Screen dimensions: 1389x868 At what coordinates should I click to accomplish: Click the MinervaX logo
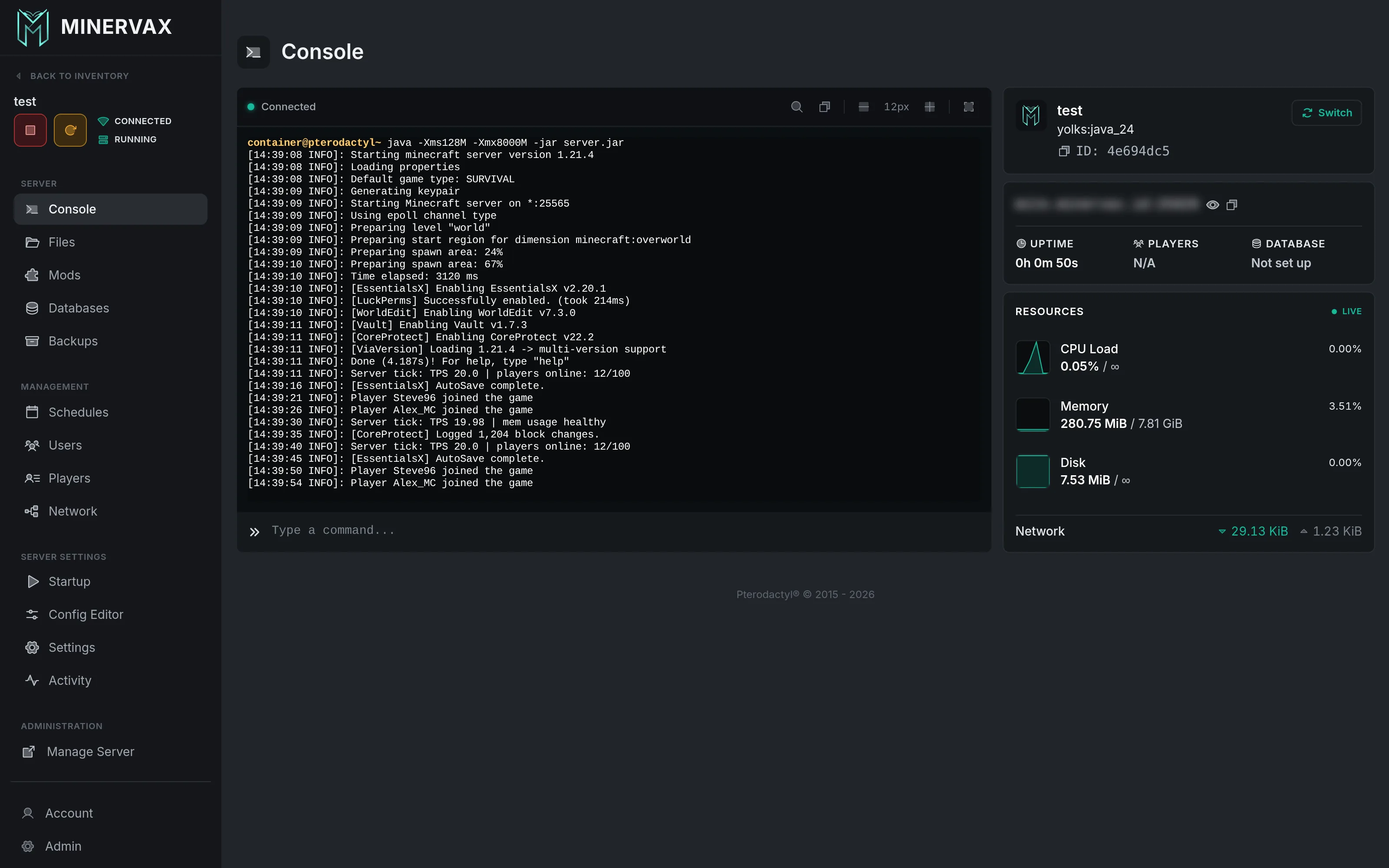(95, 27)
